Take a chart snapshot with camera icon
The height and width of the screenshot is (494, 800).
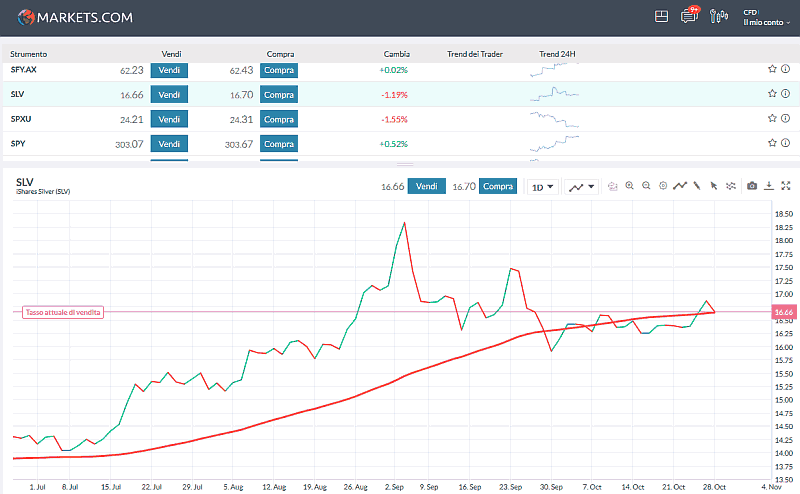752,186
